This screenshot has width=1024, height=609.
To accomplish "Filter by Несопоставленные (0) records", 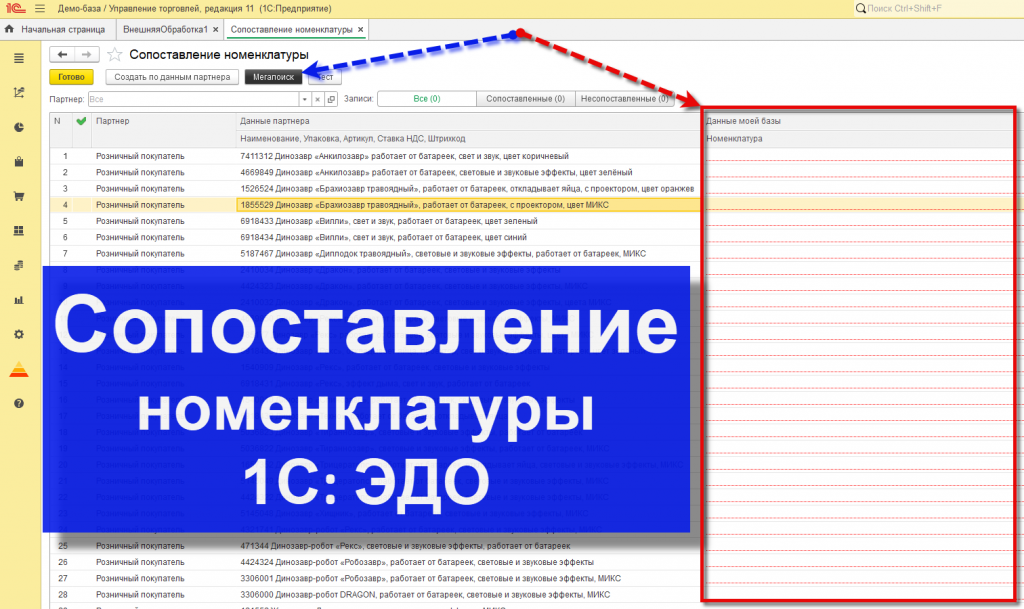I will 624,99.
